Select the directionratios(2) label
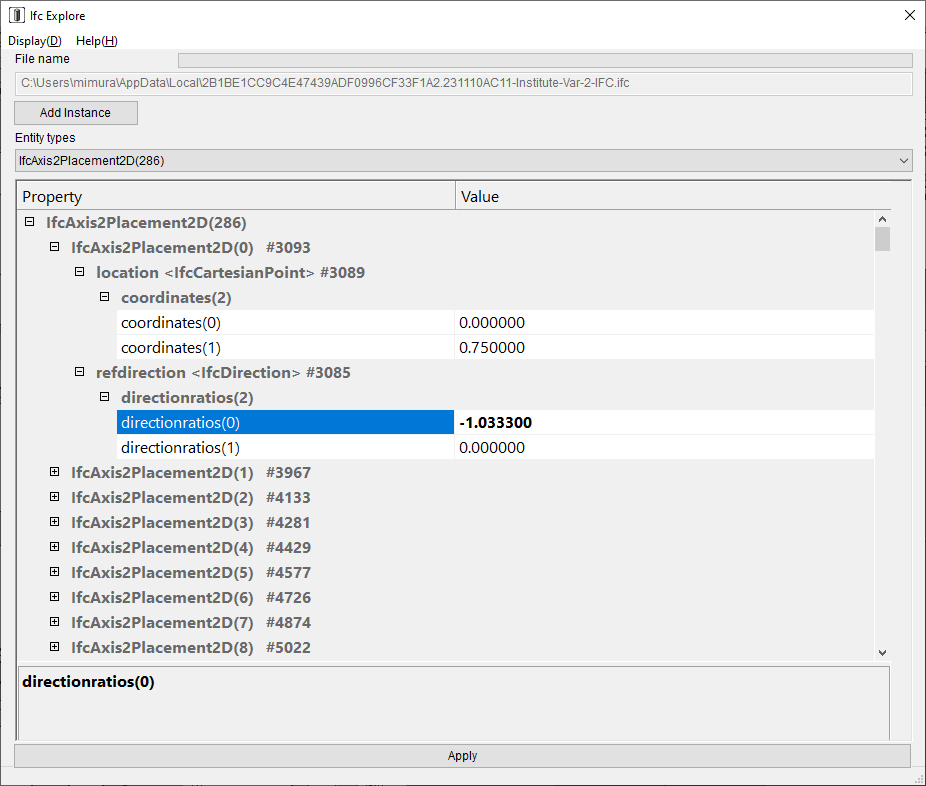 pos(187,397)
